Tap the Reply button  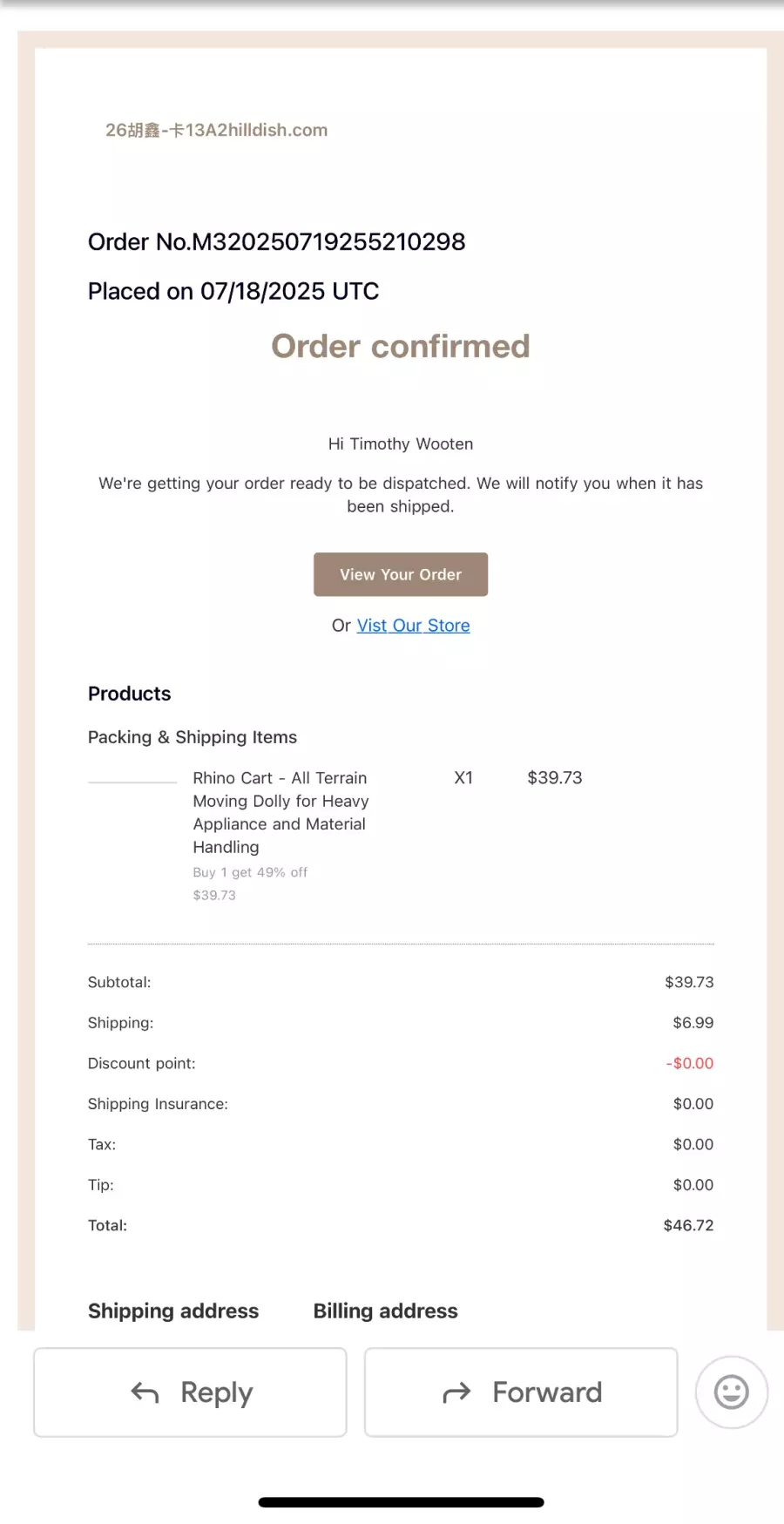pos(190,1392)
